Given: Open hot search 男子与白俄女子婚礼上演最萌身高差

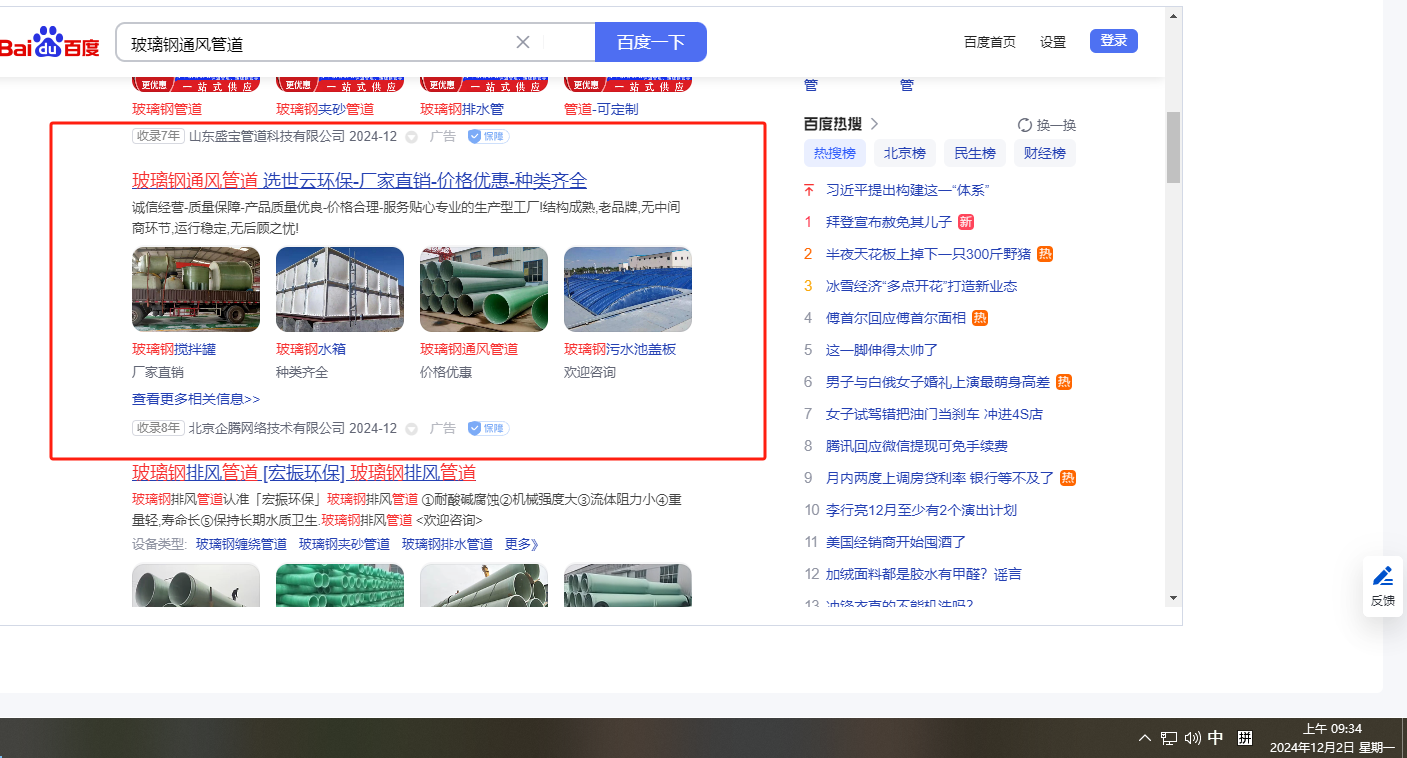Looking at the screenshot, I should point(938,382).
